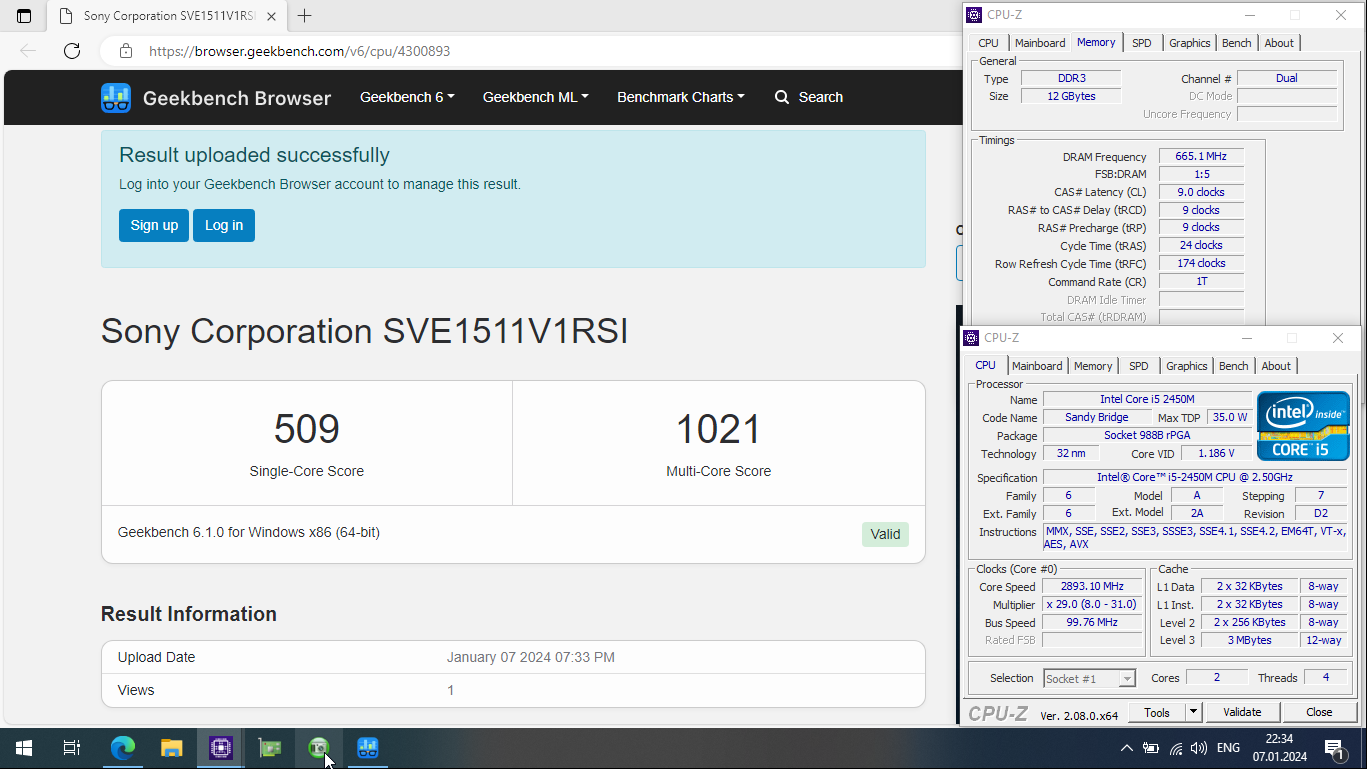Click the Close button in CPU-Z
The height and width of the screenshot is (769, 1367).
[x=1319, y=712]
